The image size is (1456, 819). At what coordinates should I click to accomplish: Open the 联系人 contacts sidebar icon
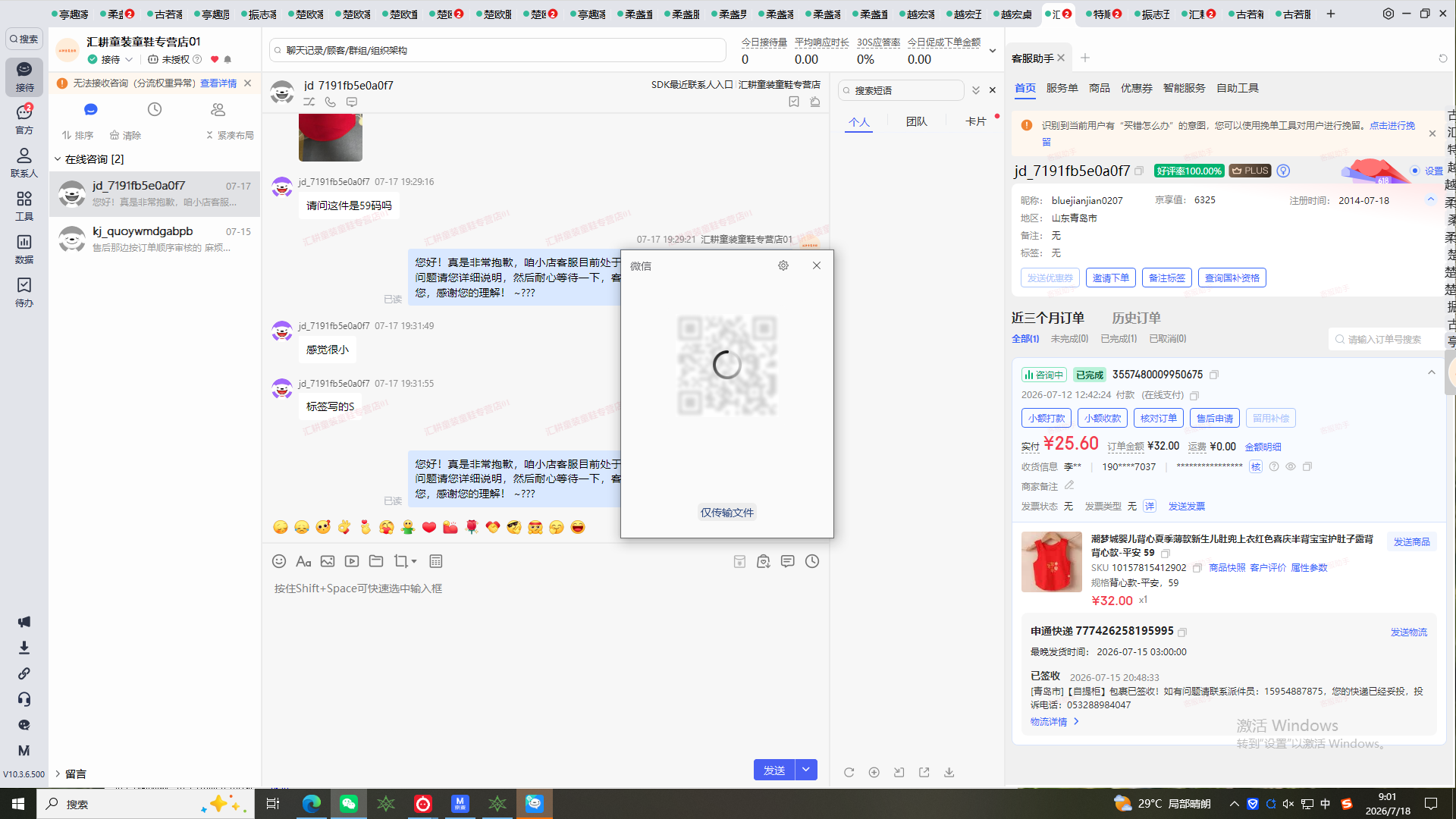(x=24, y=163)
